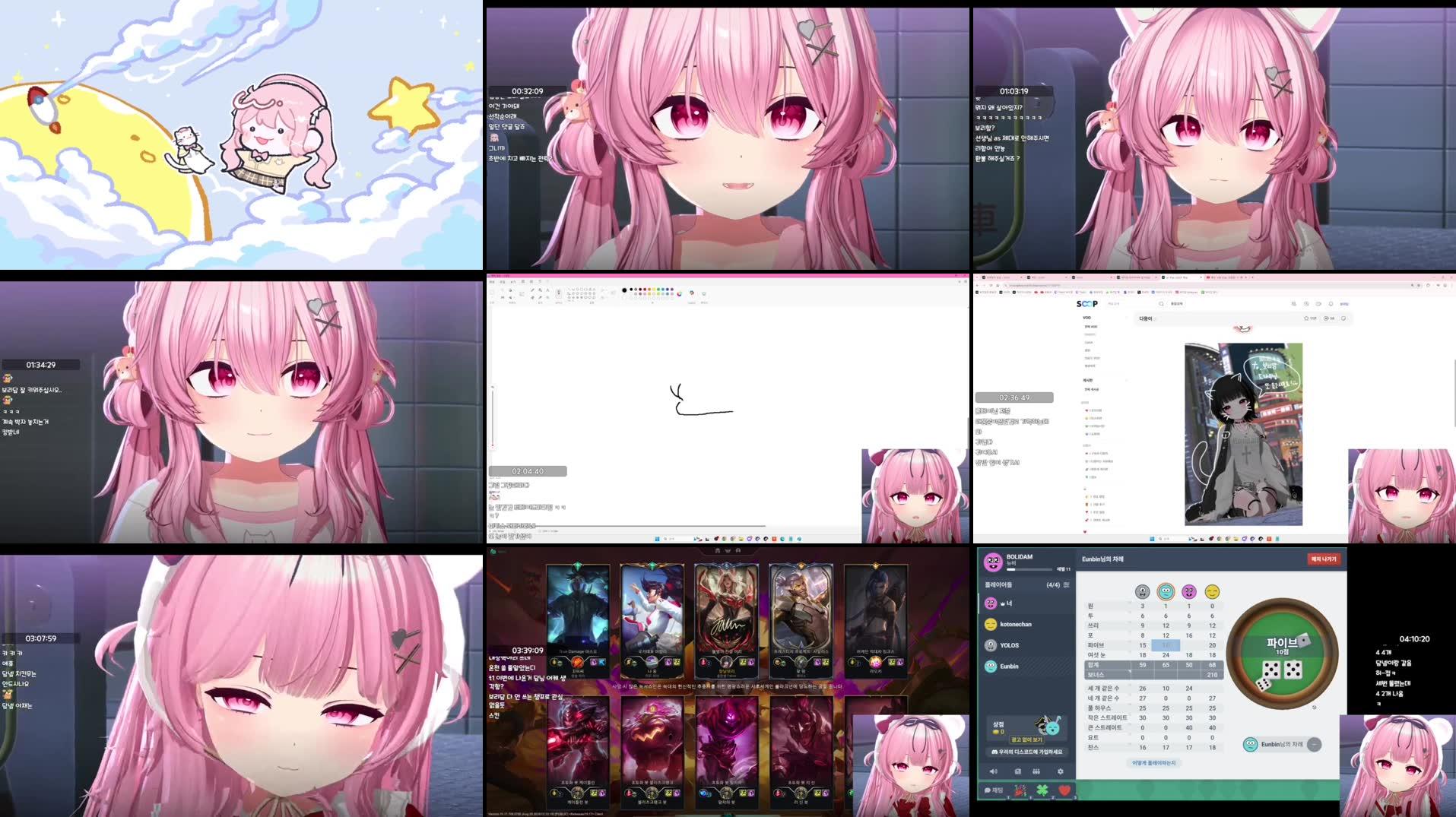The image size is (1456, 817).
Task: Select player kotonechan in the player list
Action: pos(1026,624)
